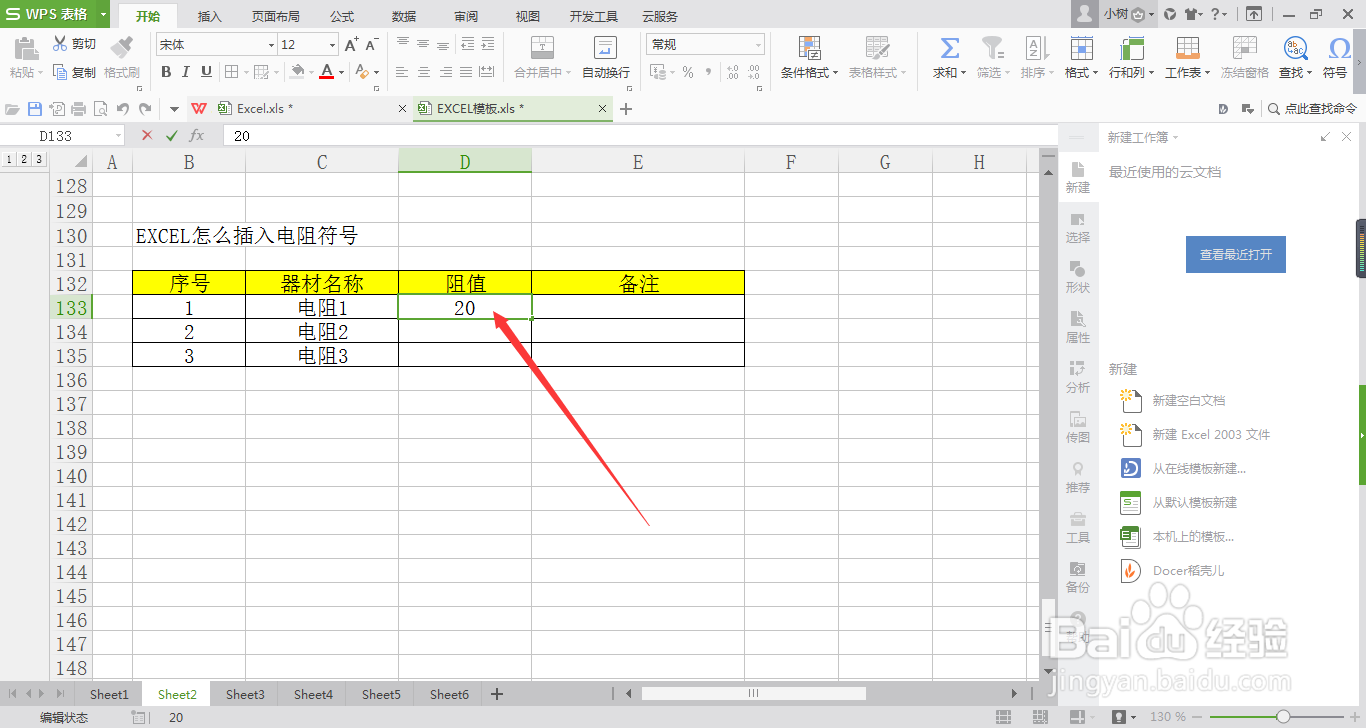Image resolution: width=1366 pixels, height=728 pixels.
Task: Click 本机上的模板 link
Action: (1193, 536)
